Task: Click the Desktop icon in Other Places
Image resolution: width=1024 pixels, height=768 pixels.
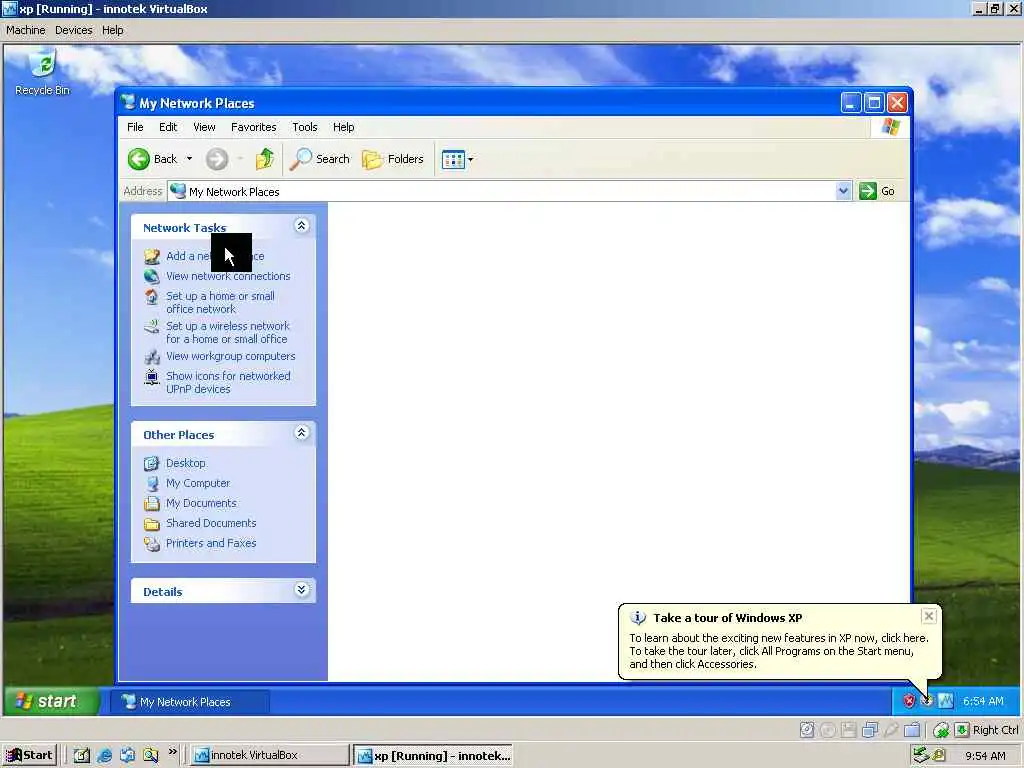Action: pos(152,464)
